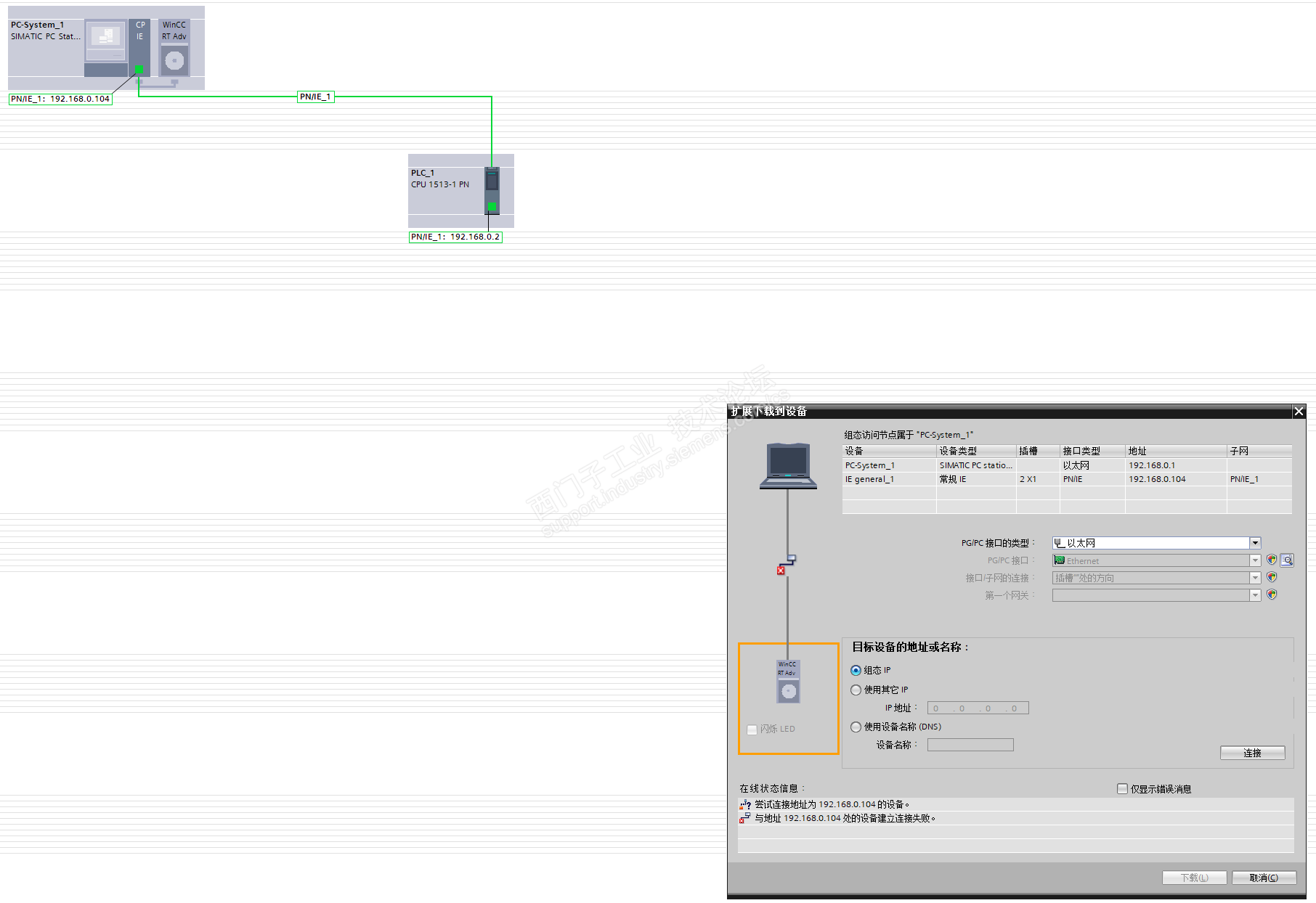Enable 仅显示错误消息 checkbox

coord(1123,789)
